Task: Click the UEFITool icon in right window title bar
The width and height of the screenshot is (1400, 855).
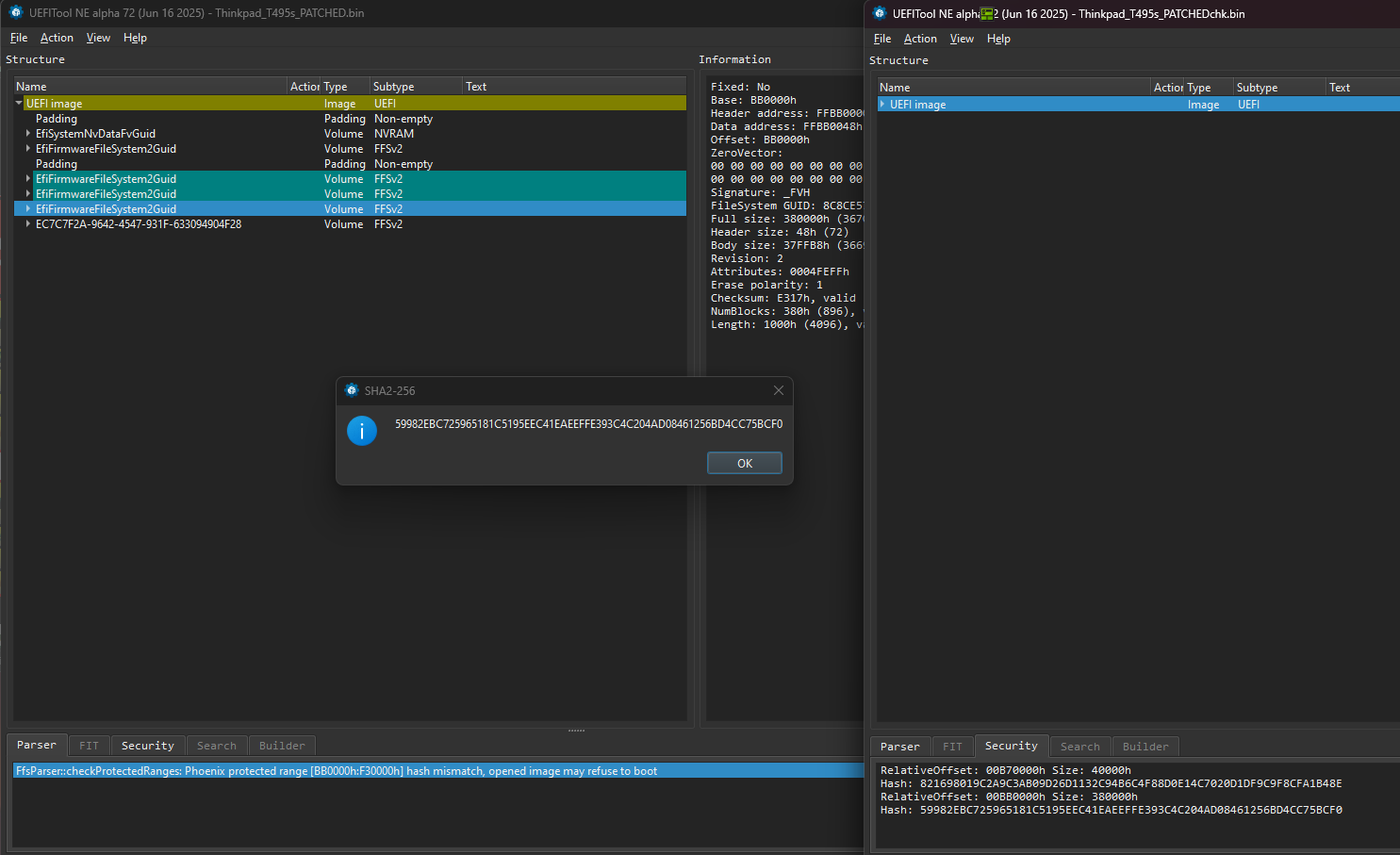Action: pyautogui.click(x=880, y=13)
